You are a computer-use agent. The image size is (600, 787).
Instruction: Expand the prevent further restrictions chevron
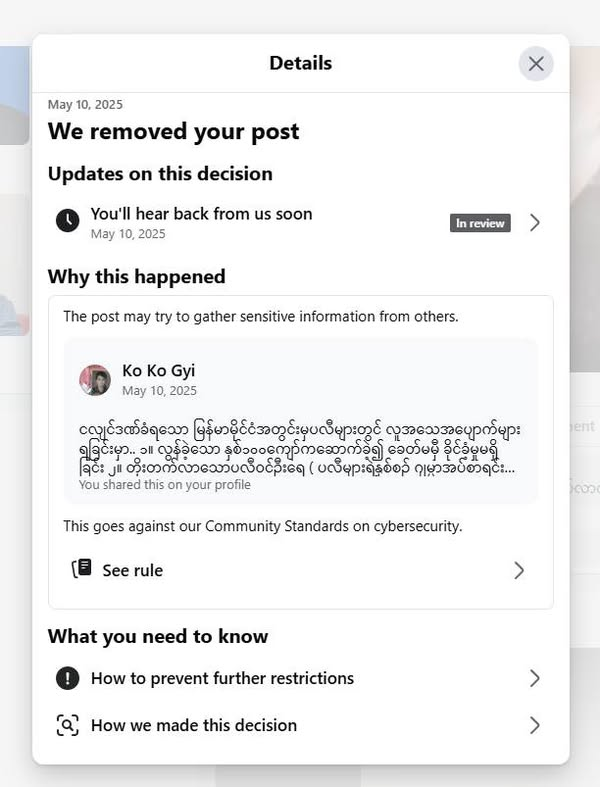coord(535,678)
